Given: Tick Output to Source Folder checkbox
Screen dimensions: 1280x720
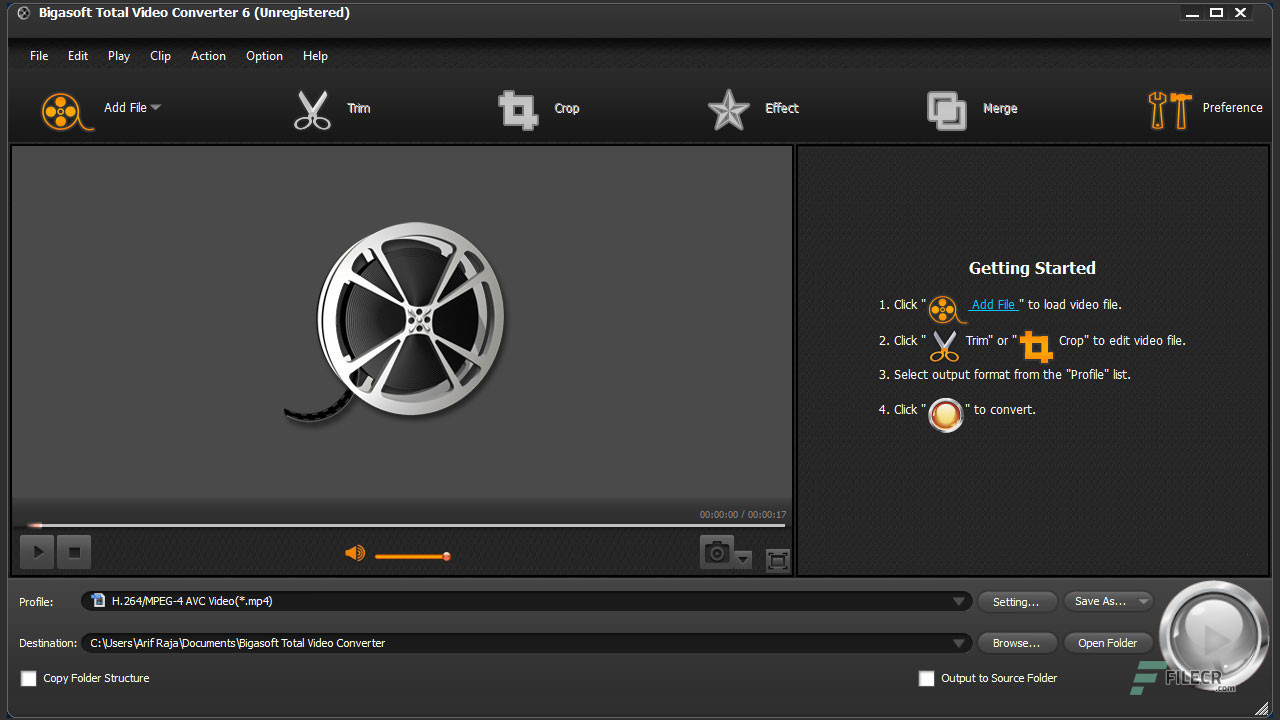Looking at the screenshot, I should pos(927,678).
